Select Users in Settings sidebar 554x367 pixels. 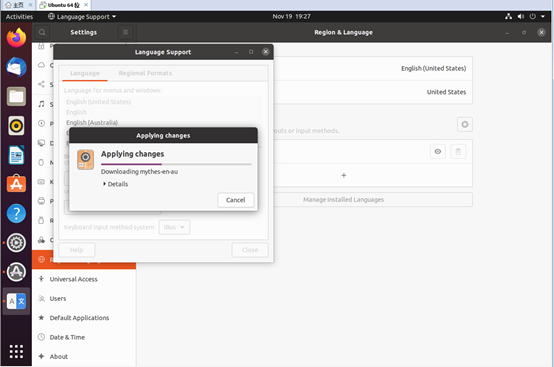pos(84,298)
